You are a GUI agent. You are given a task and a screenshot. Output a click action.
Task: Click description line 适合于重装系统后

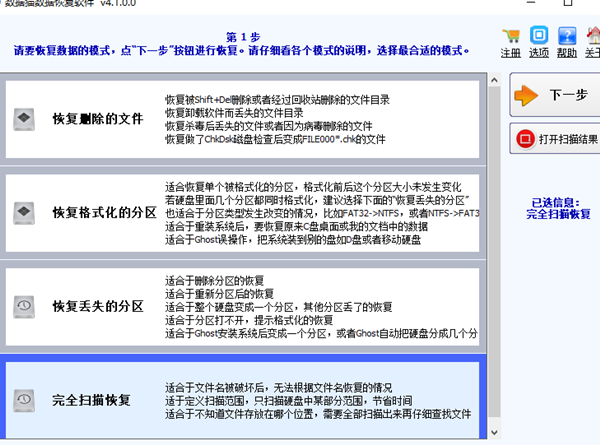(296, 227)
